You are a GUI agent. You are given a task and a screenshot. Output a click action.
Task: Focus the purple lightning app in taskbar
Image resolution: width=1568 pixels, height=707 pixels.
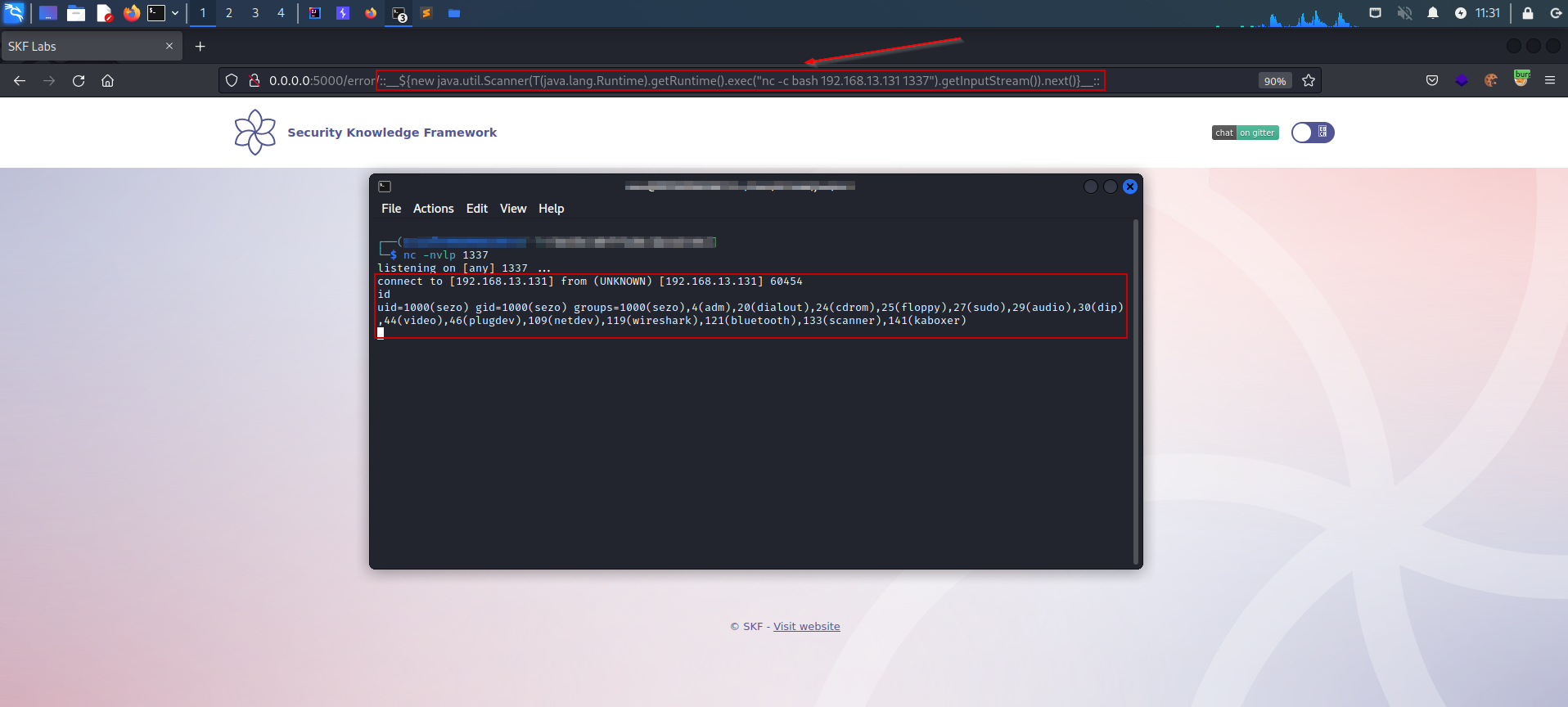[343, 13]
